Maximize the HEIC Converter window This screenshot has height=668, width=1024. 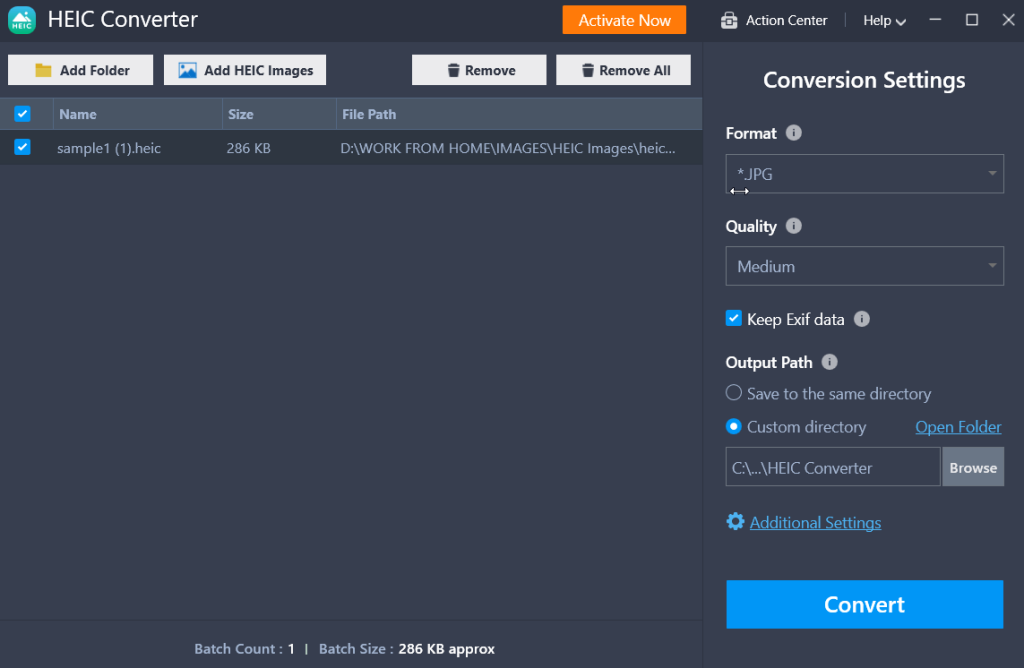coord(972,20)
